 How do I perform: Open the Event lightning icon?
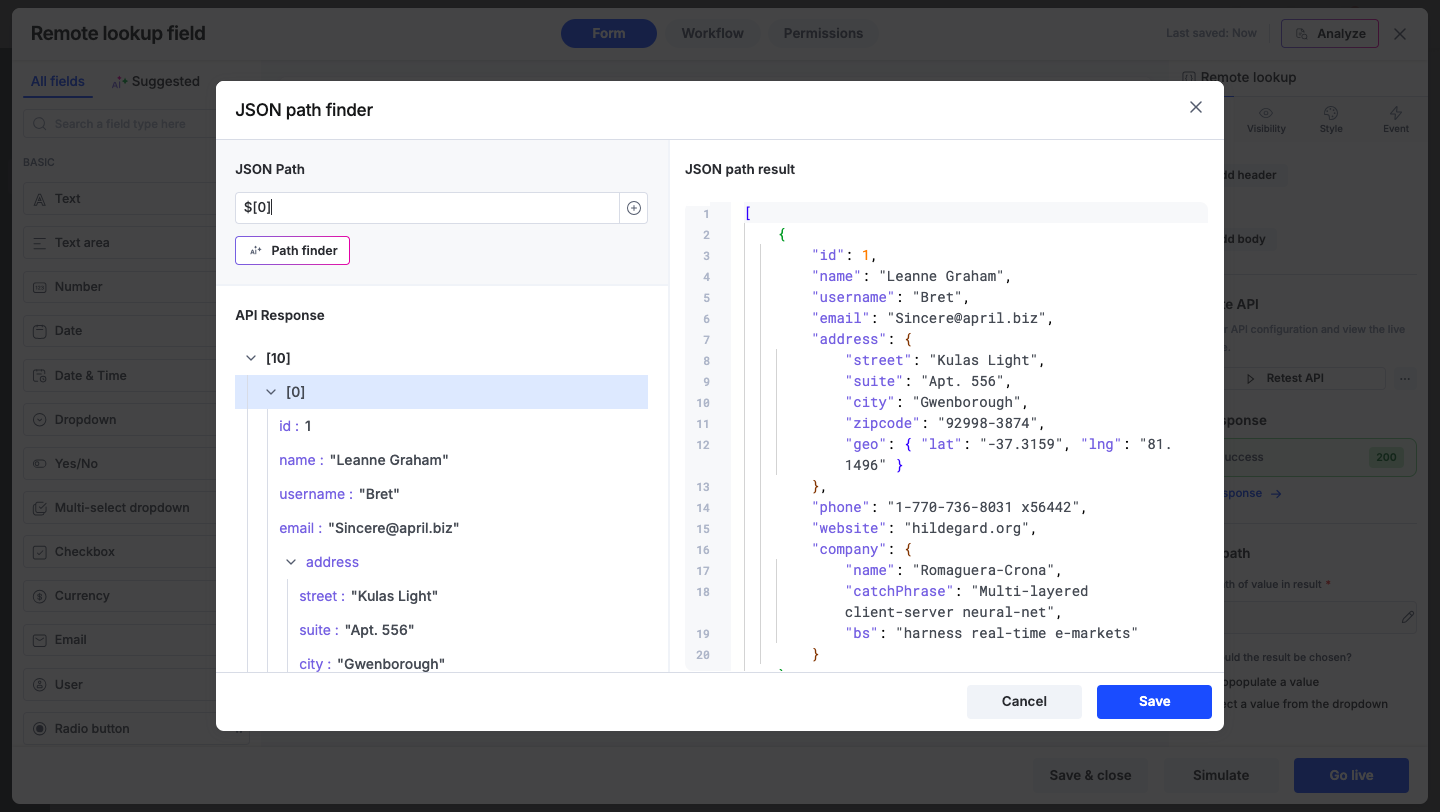1396,114
